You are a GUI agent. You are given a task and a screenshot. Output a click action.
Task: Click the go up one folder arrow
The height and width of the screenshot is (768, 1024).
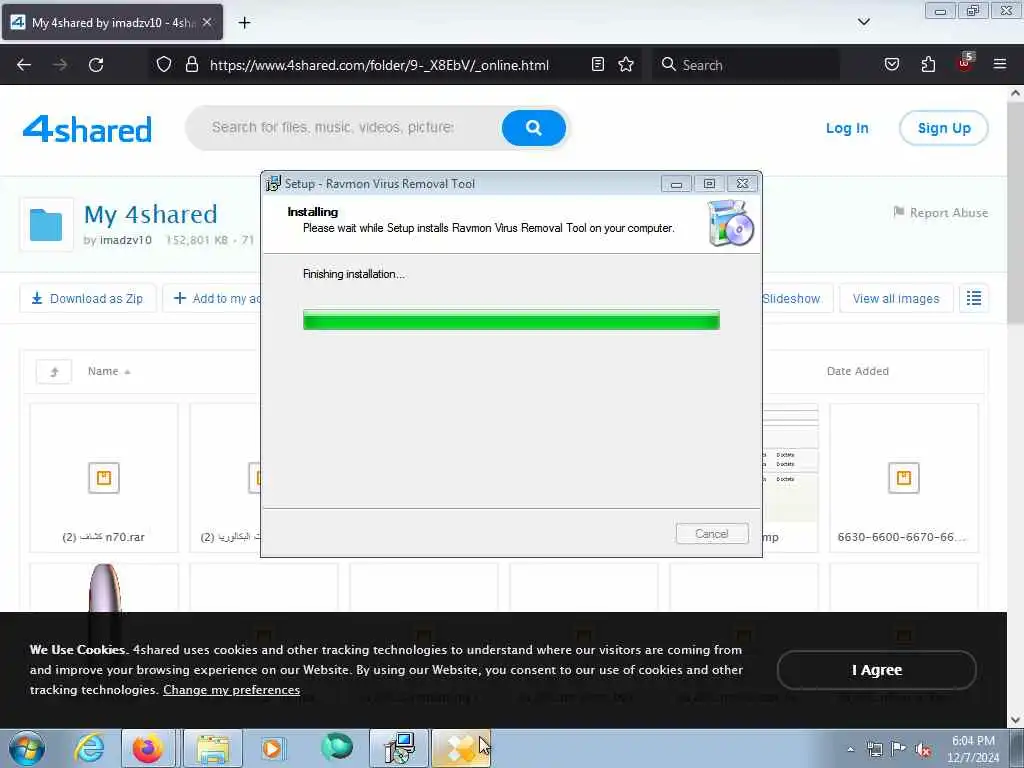[54, 372]
